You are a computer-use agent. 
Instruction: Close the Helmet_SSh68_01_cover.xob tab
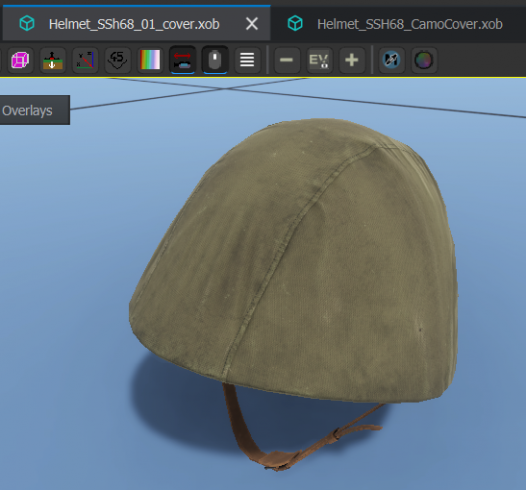click(x=252, y=24)
